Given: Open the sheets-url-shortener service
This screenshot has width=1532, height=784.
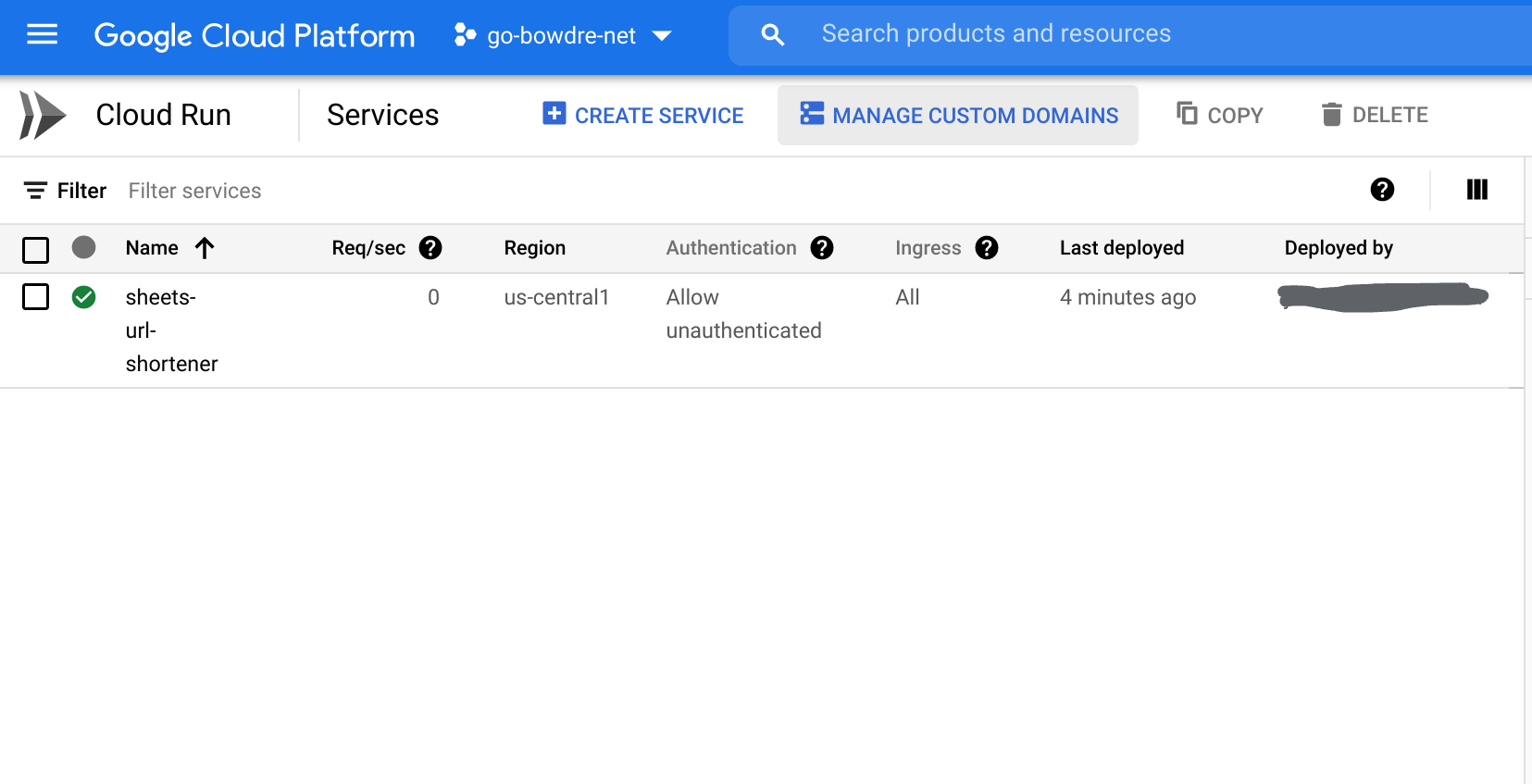Looking at the screenshot, I should [x=171, y=330].
